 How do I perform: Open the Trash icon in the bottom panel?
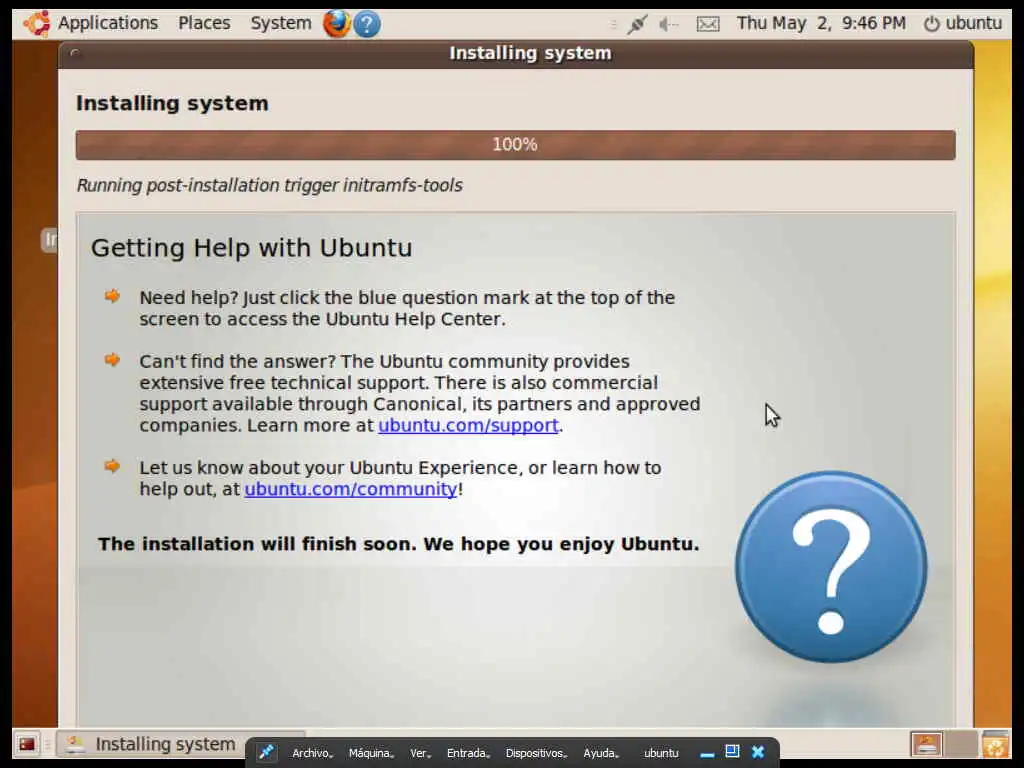(995, 744)
